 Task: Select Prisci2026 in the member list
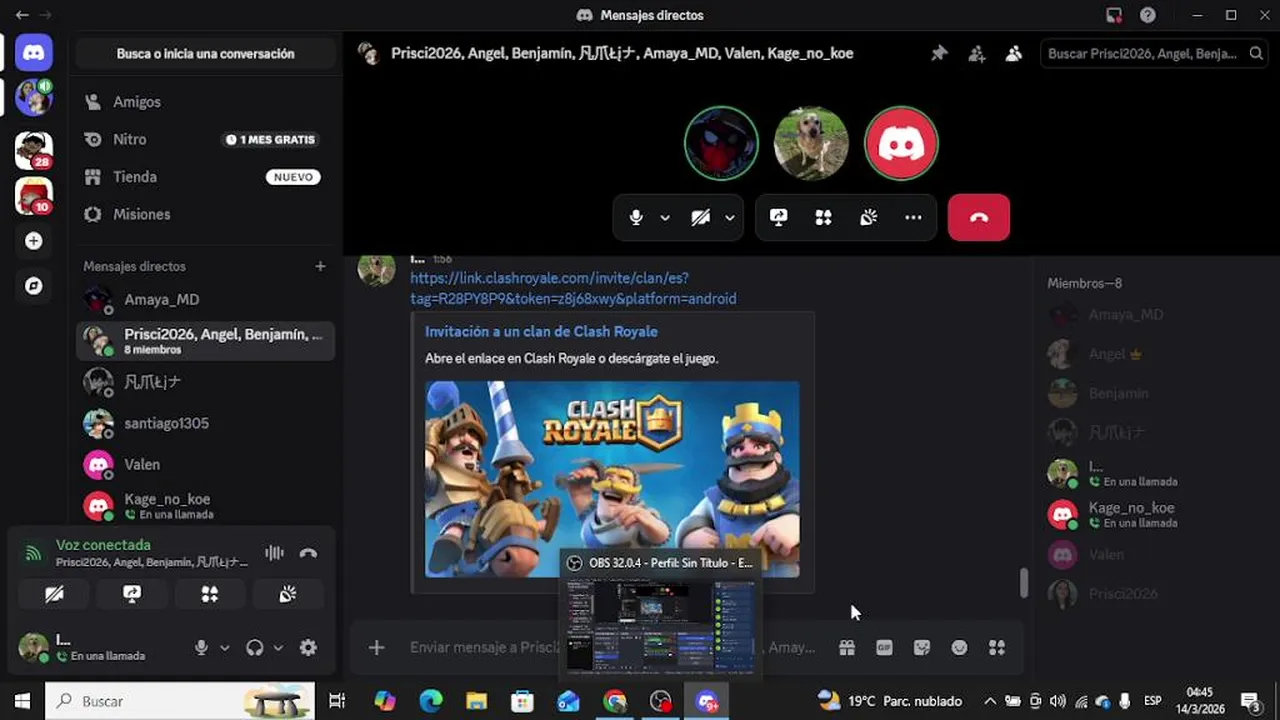tap(1150, 594)
